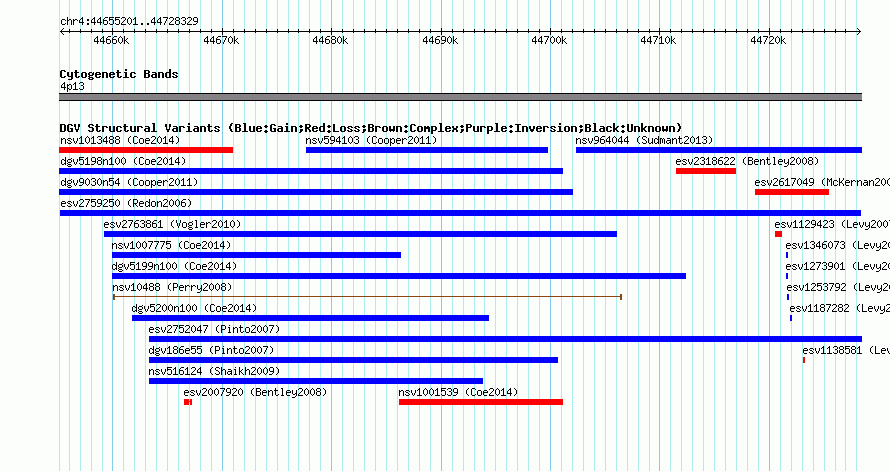Click the 44660k ruler label
The width and height of the screenshot is (890, 471).
click(111, 40)
